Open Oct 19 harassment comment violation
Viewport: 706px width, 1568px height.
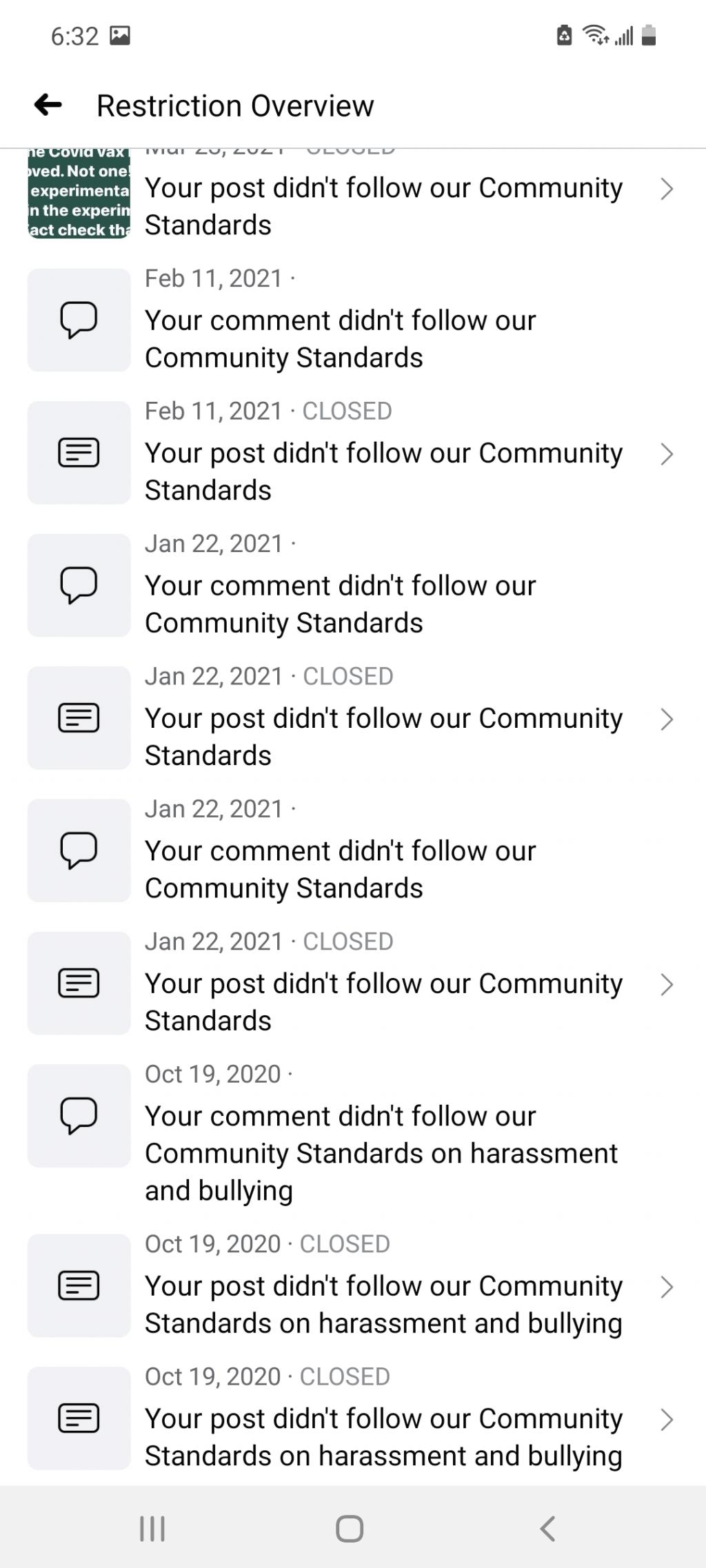click(381, 1153)
